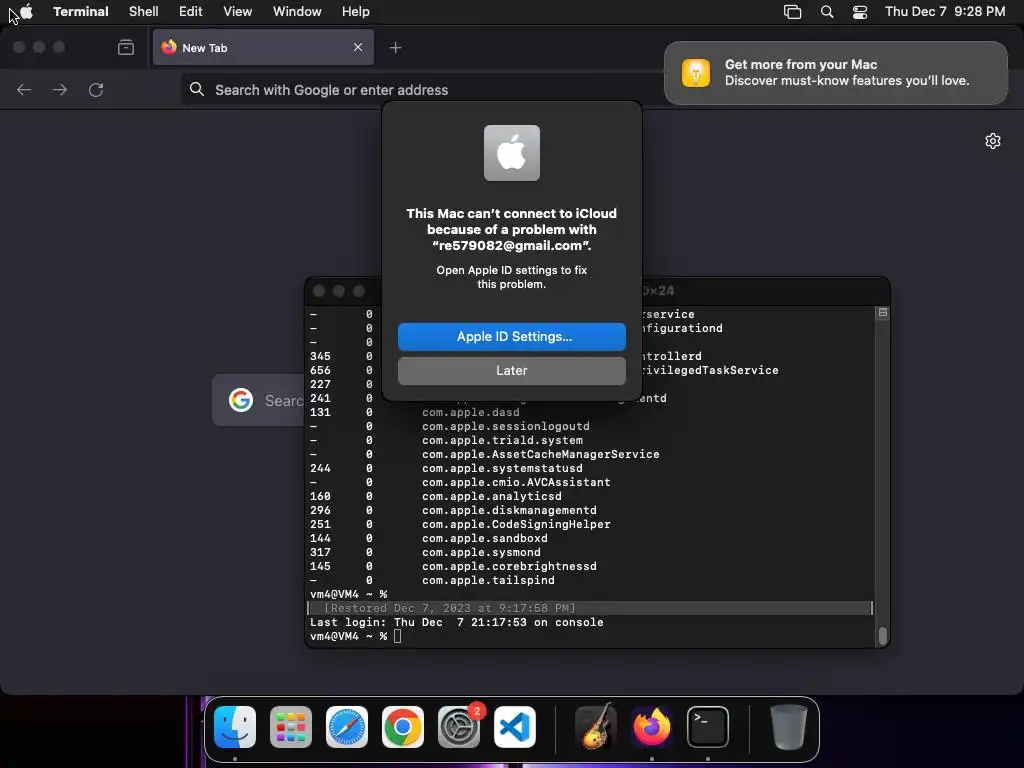Image resolution: width=1024 pixels, height=768 pixels.
Task: Click the Last login line in Terminal
Action: pos(456,622)
